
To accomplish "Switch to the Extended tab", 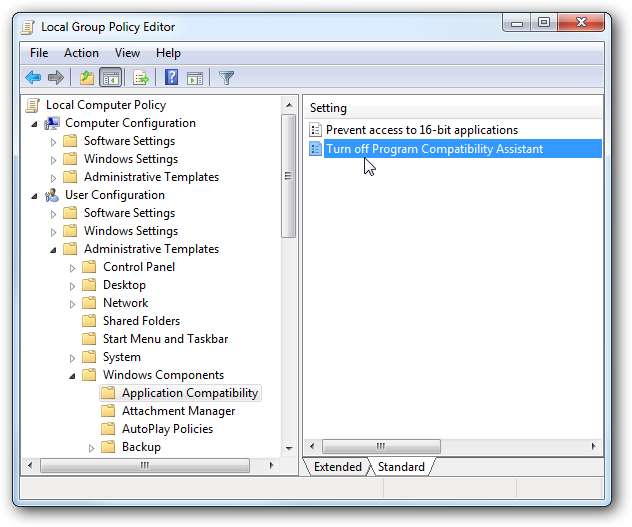I will 337,467.
